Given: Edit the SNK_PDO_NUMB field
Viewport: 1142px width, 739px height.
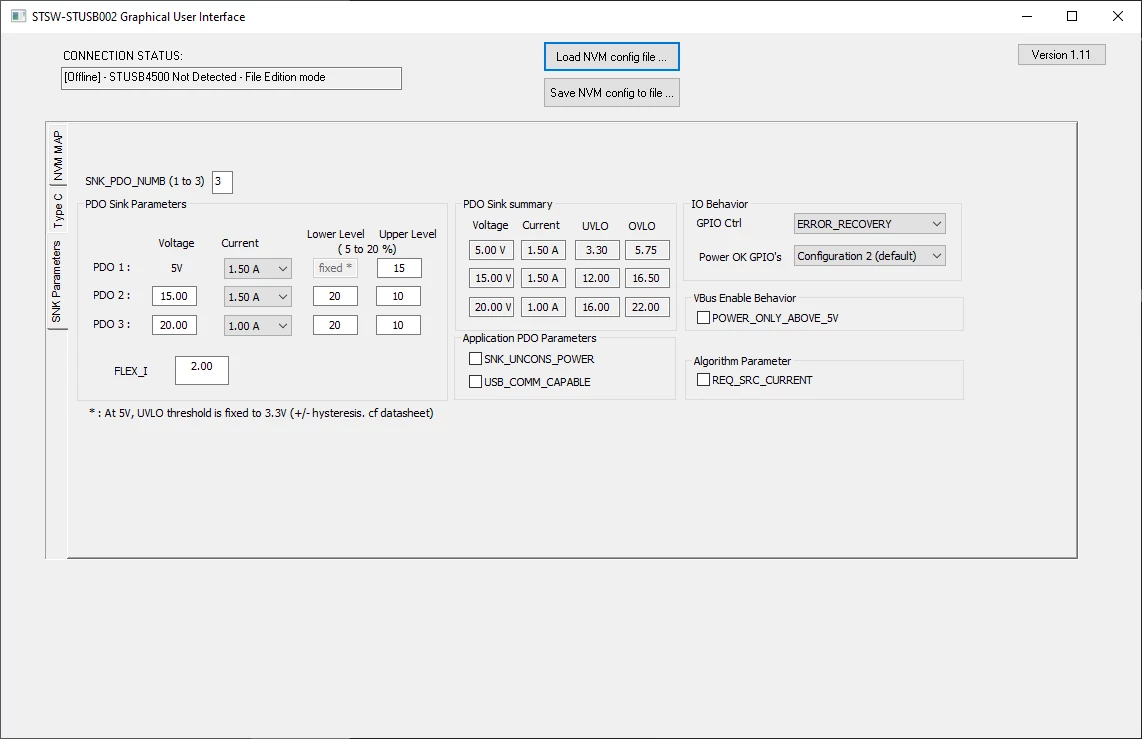Looking at the screenshot, I should tap(222, 182).
